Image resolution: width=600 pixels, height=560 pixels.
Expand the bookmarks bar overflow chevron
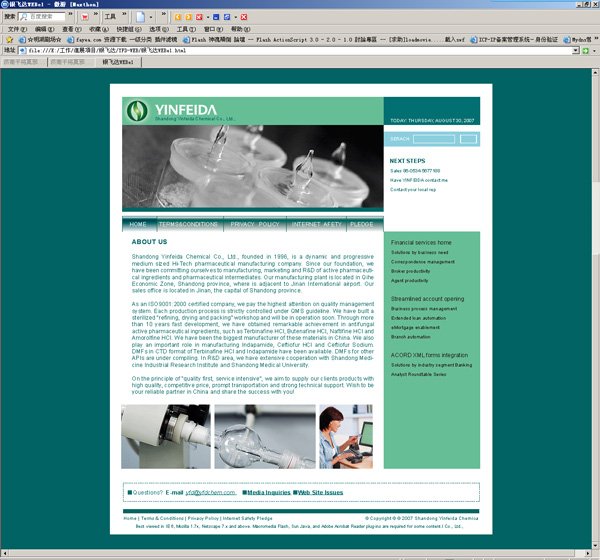pyautogui.click(x=597, y=39)
